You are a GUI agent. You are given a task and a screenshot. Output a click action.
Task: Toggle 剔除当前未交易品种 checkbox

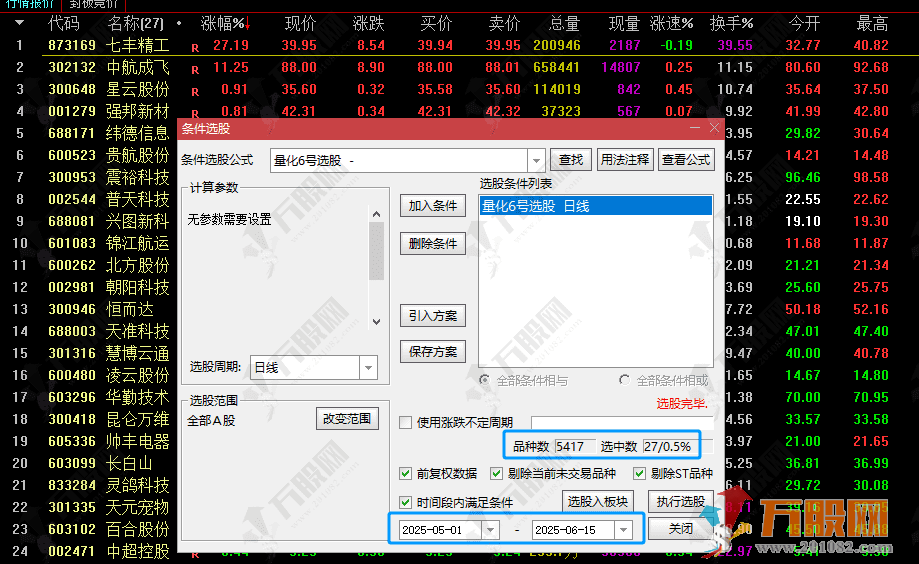coord(496,473)
